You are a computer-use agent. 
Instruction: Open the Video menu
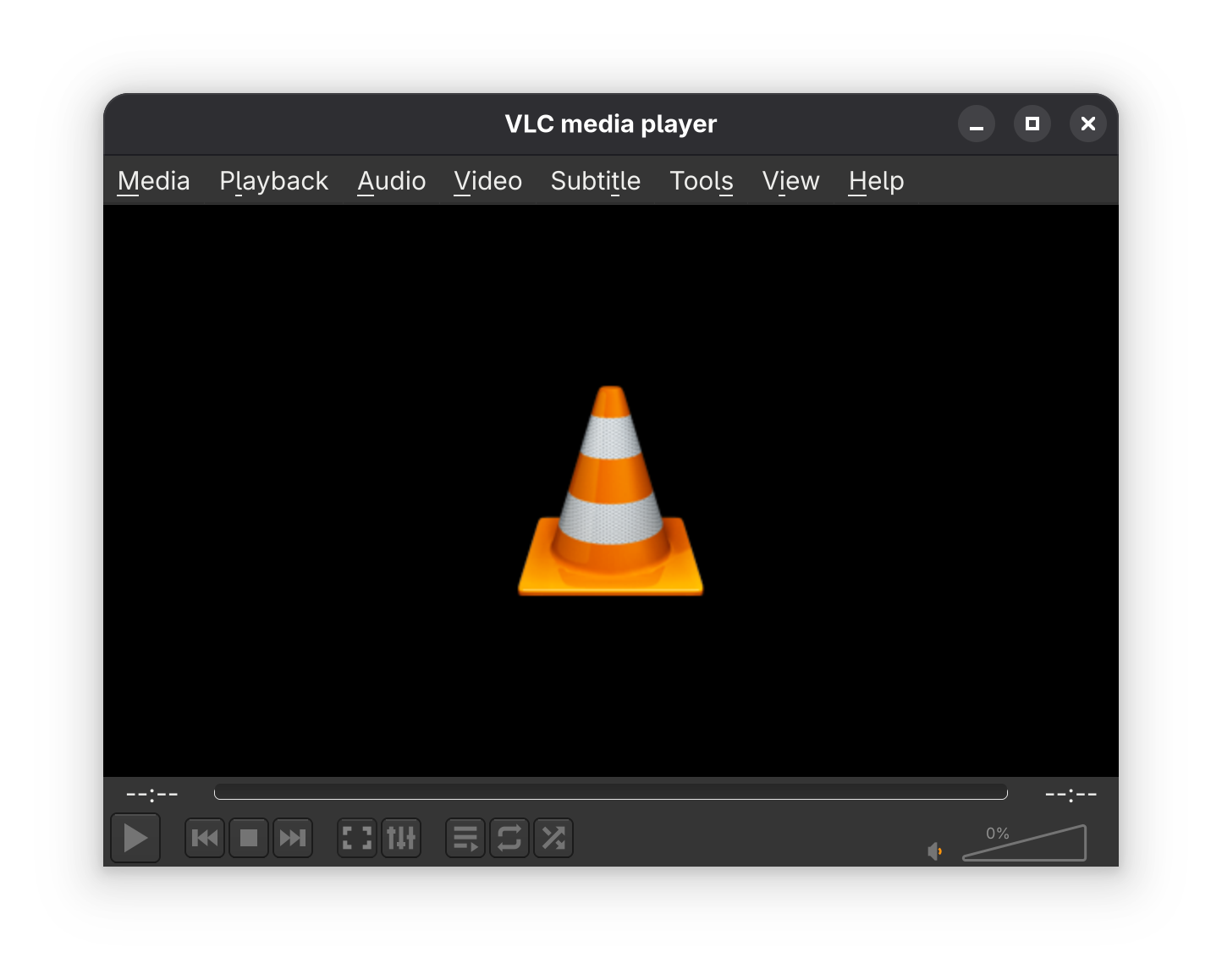tap(488, 181)
